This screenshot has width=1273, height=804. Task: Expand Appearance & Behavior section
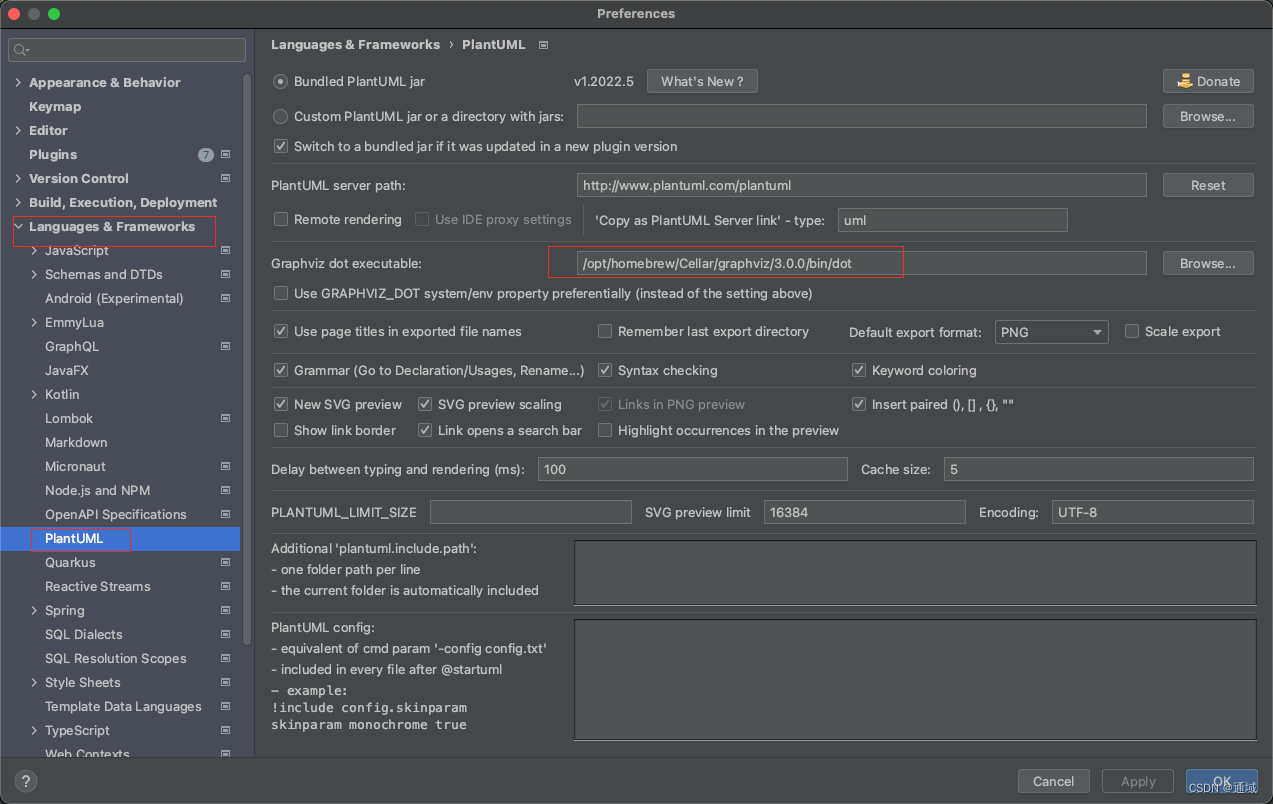coord(18,82)
